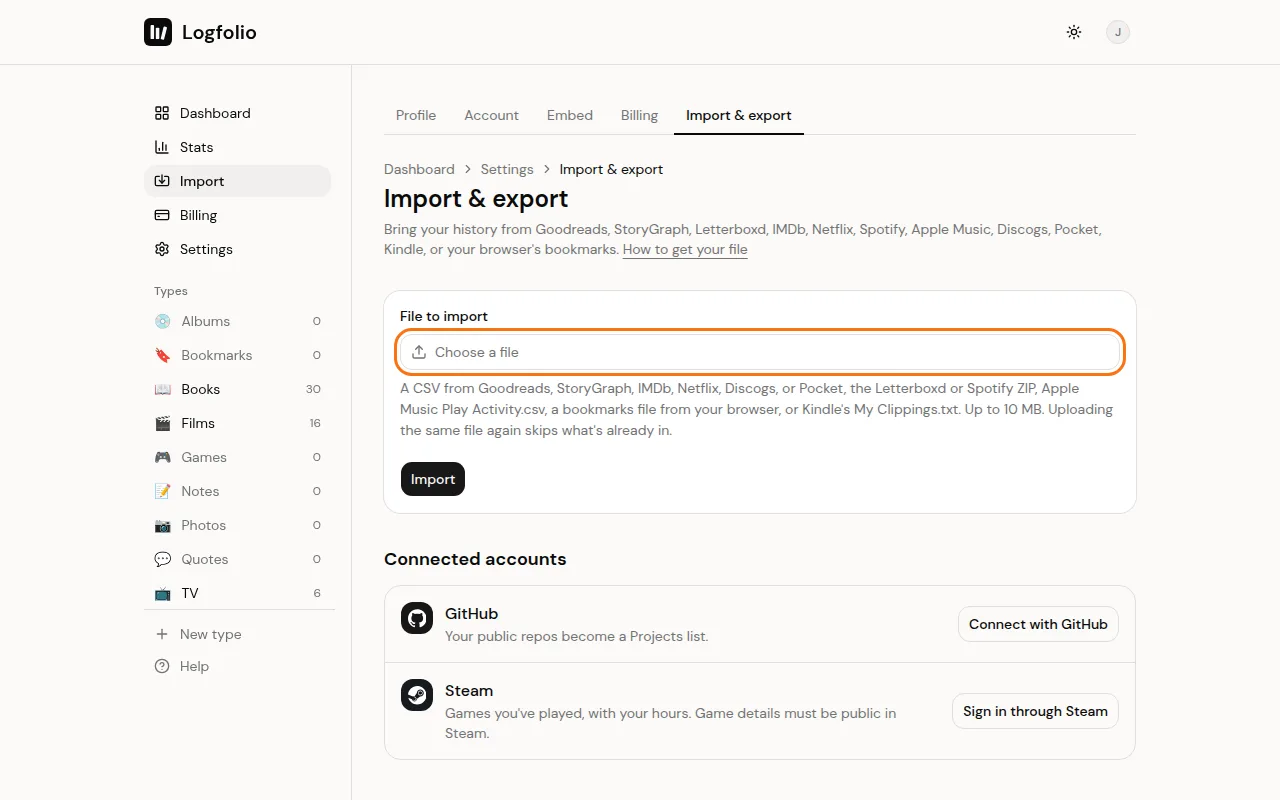
Task: Toggle the light/dark theme sun icon
Action: pos(1074,32)
